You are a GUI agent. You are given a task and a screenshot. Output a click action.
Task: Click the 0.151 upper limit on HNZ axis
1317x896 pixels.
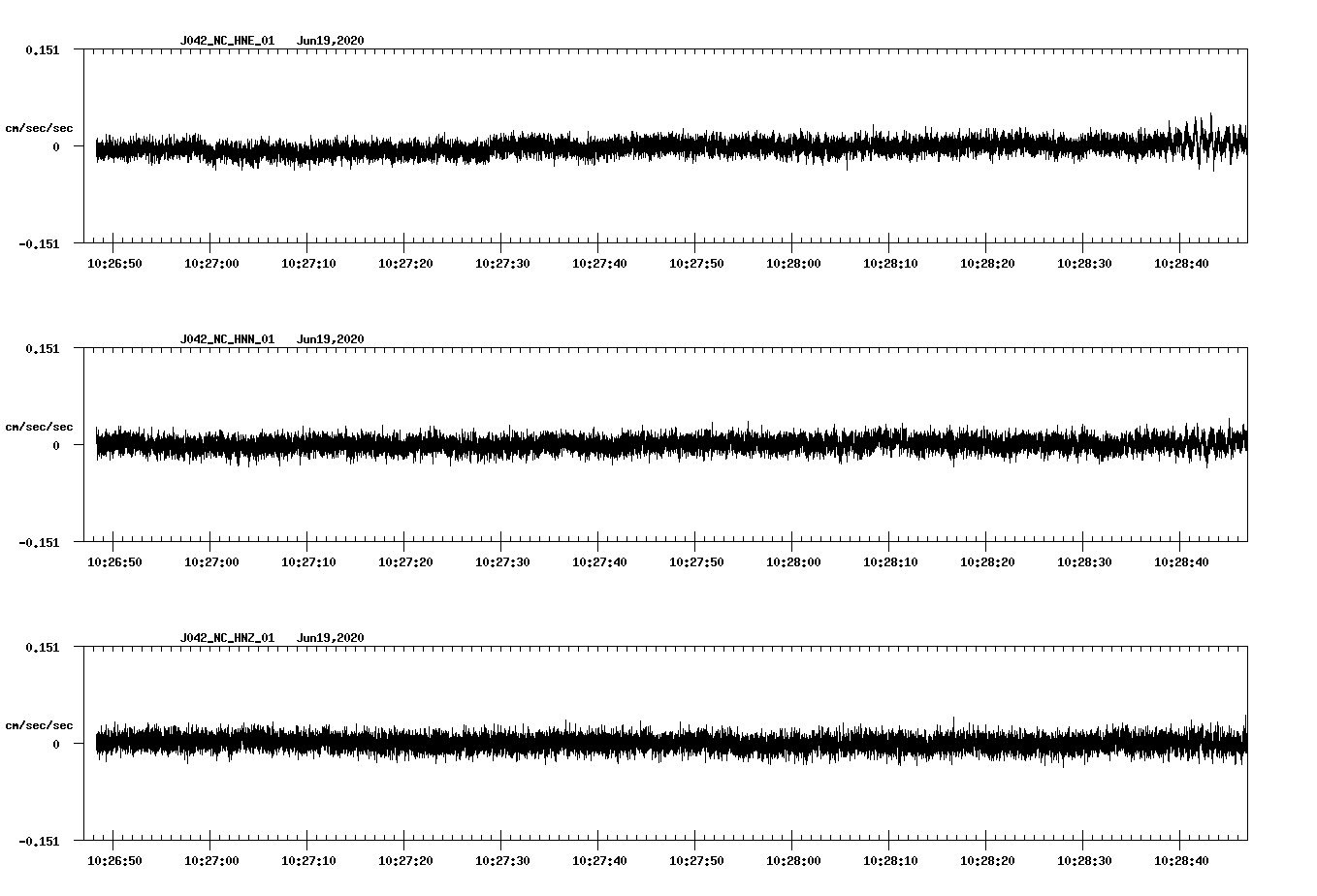click(x=43, y=647)
